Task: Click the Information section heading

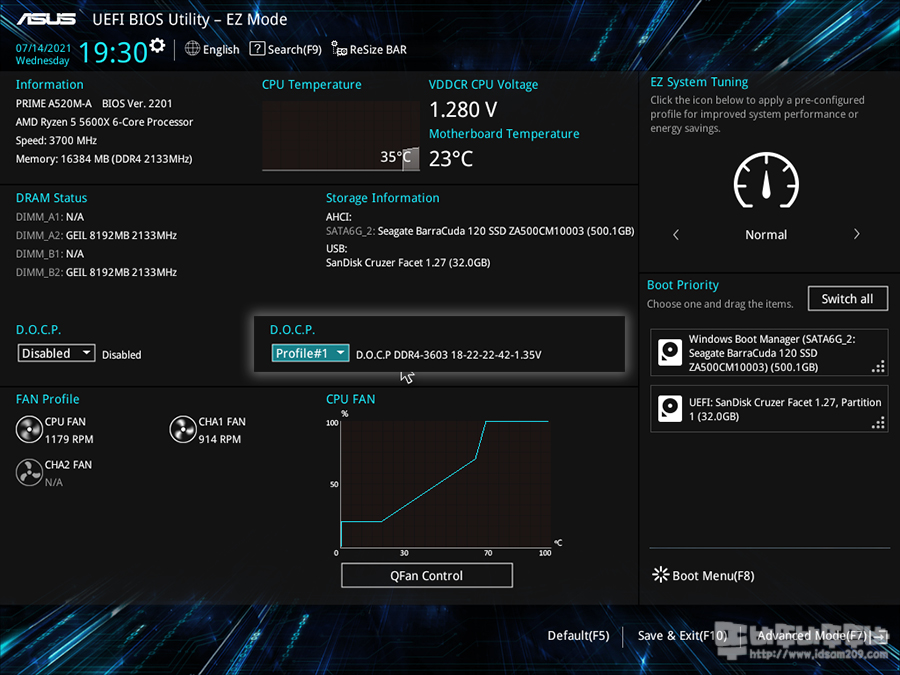Action: click(x=49, y=84)
